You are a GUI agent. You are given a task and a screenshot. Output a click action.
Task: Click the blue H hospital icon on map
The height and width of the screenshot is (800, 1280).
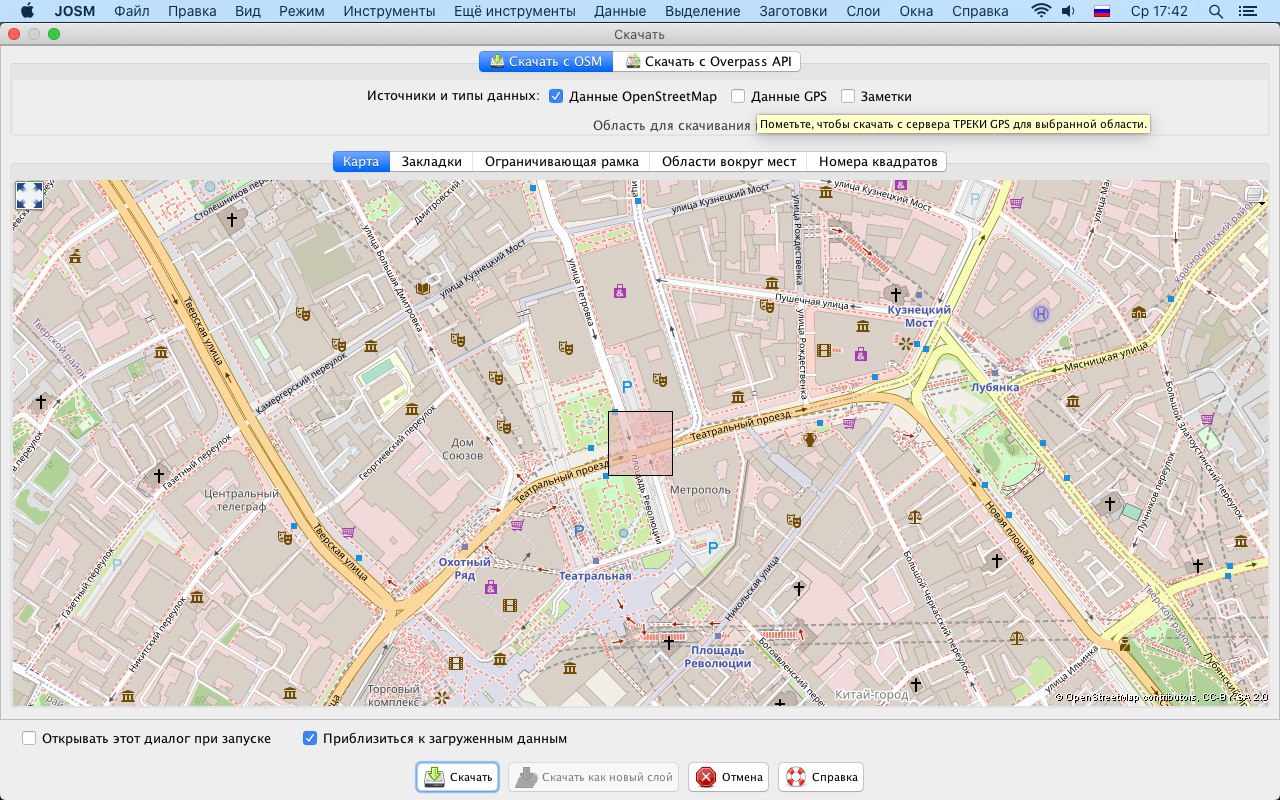[x=1041, y=314]
